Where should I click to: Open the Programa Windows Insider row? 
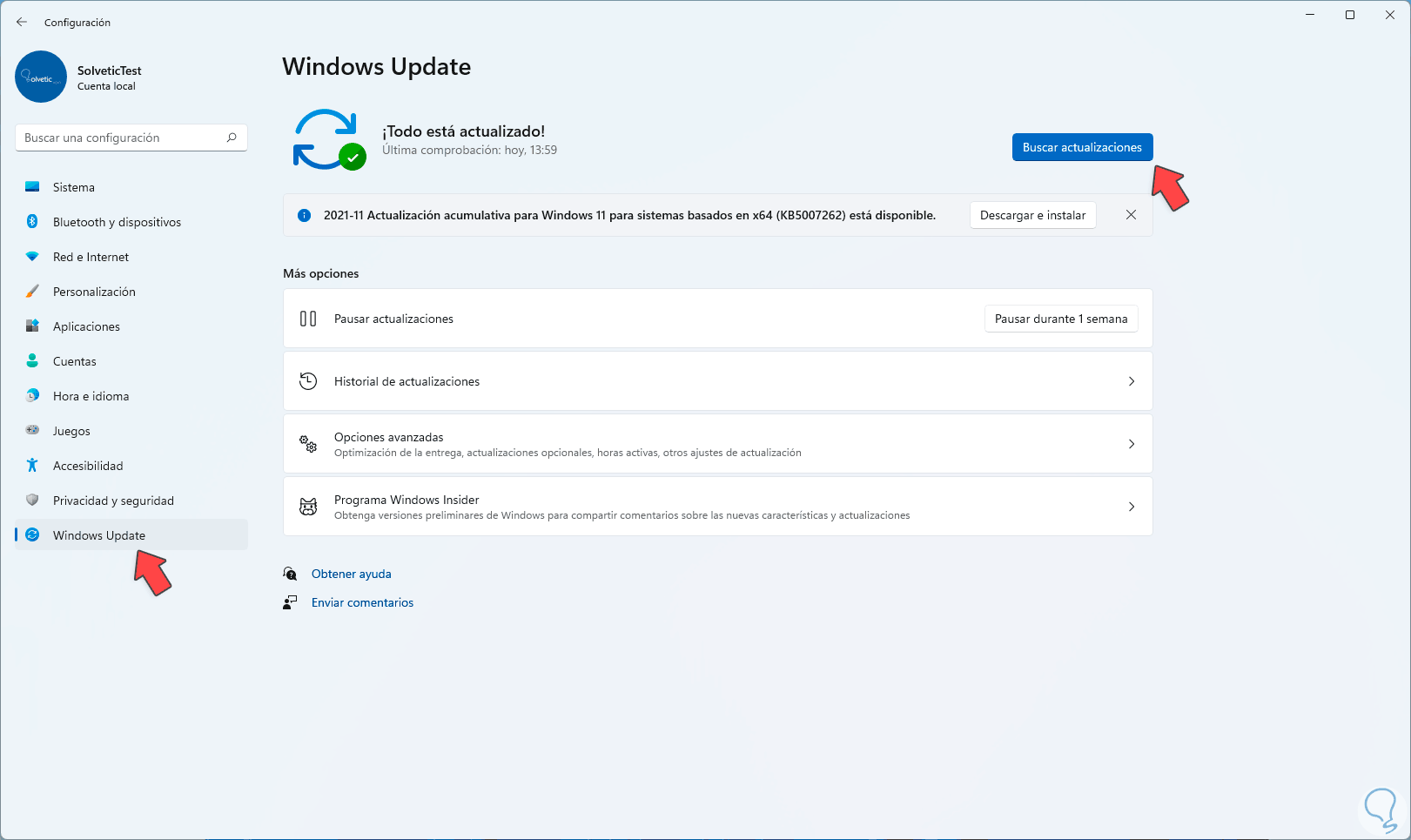coord(718,507)
